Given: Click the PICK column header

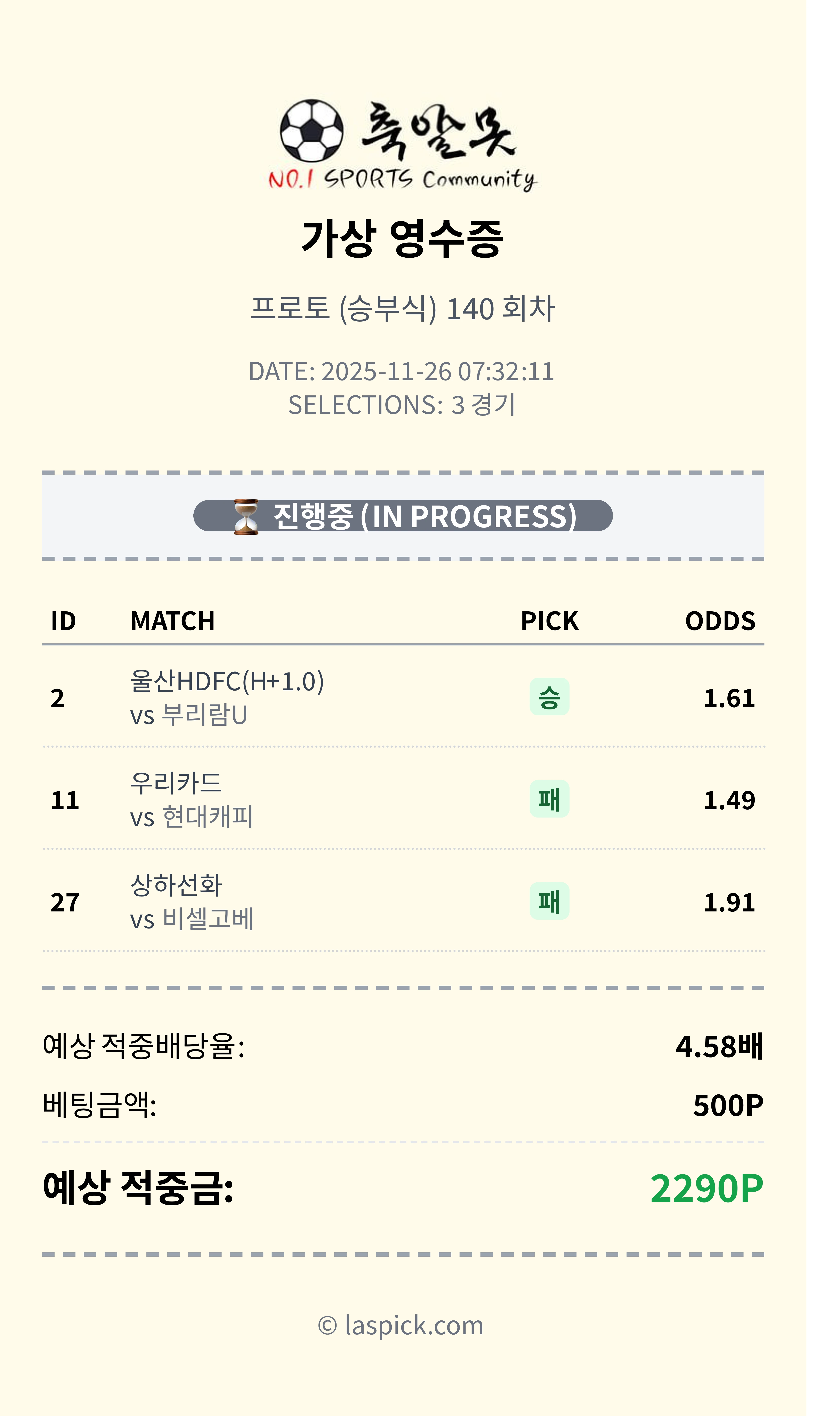Looking at the screenshot, I should (549, 621).
